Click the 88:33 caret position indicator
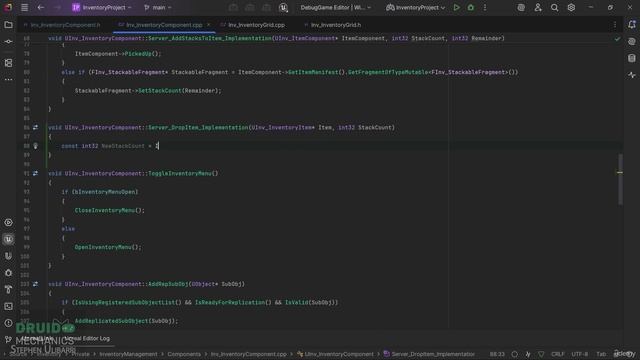This screenshot has height=360, width=640. pyautogui.click(x=497, y=354)
